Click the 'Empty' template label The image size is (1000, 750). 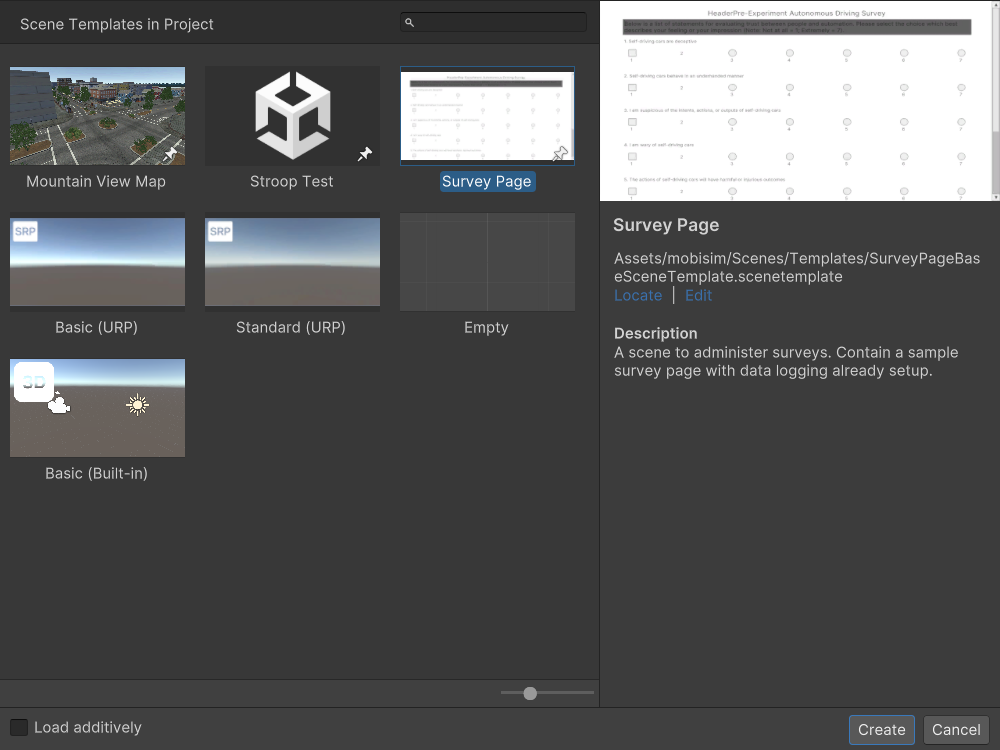point(486,328)
